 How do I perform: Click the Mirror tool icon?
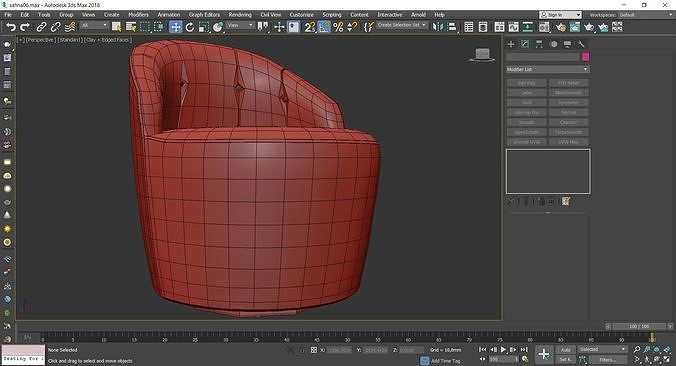point(438,27)
